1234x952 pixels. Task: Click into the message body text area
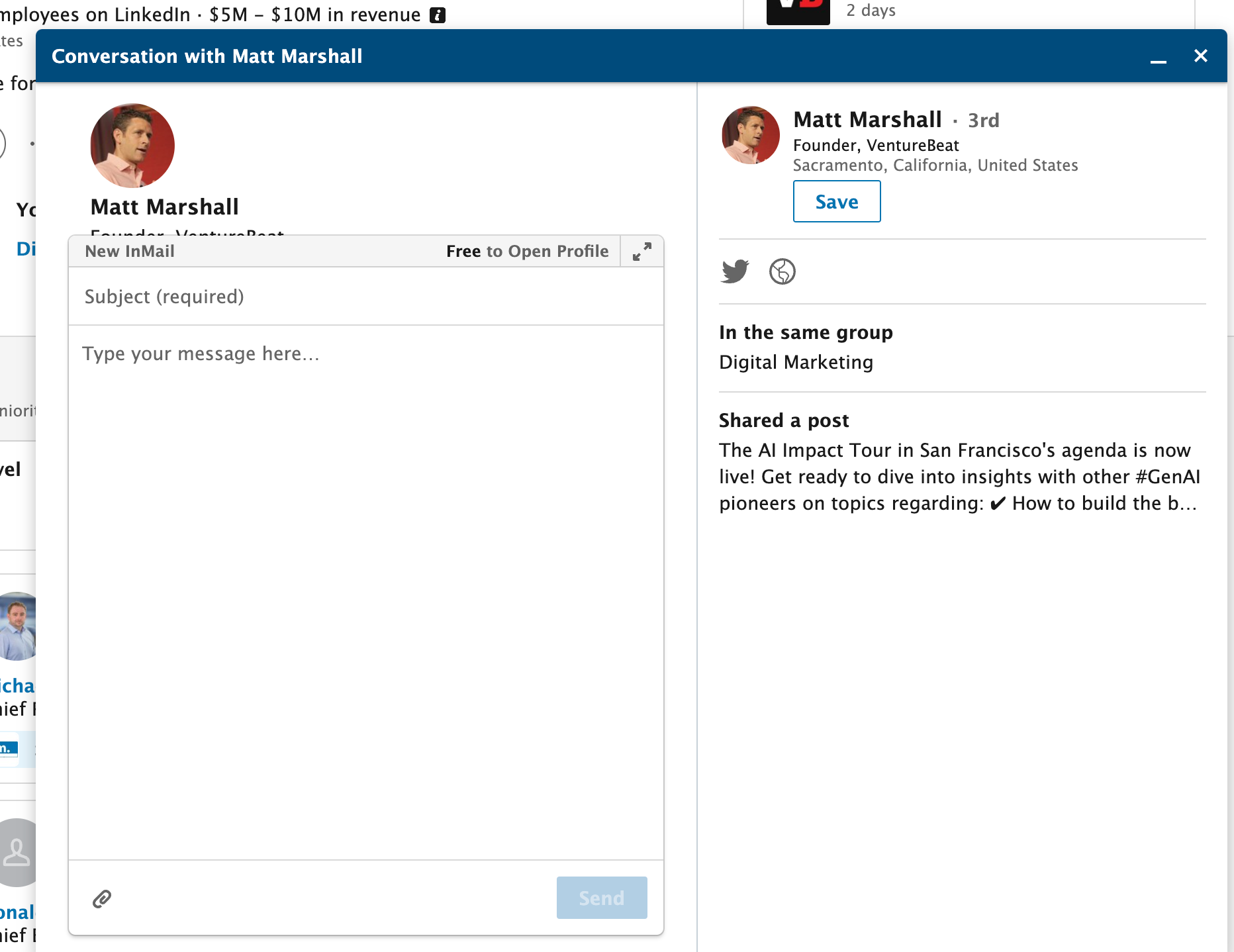point(366,593)
